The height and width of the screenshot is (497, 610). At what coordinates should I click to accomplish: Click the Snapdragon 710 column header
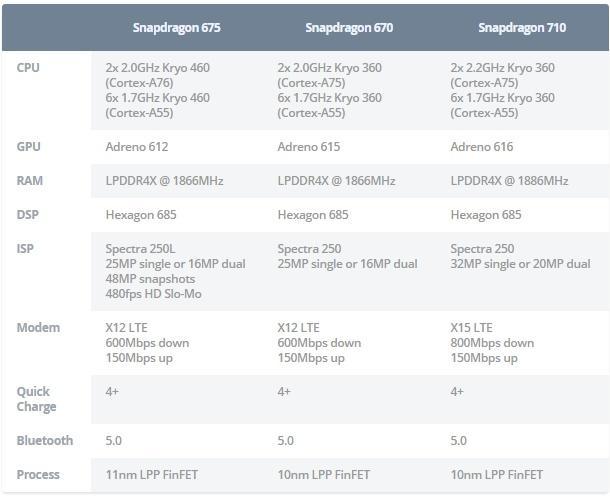[x=522, y=28]
